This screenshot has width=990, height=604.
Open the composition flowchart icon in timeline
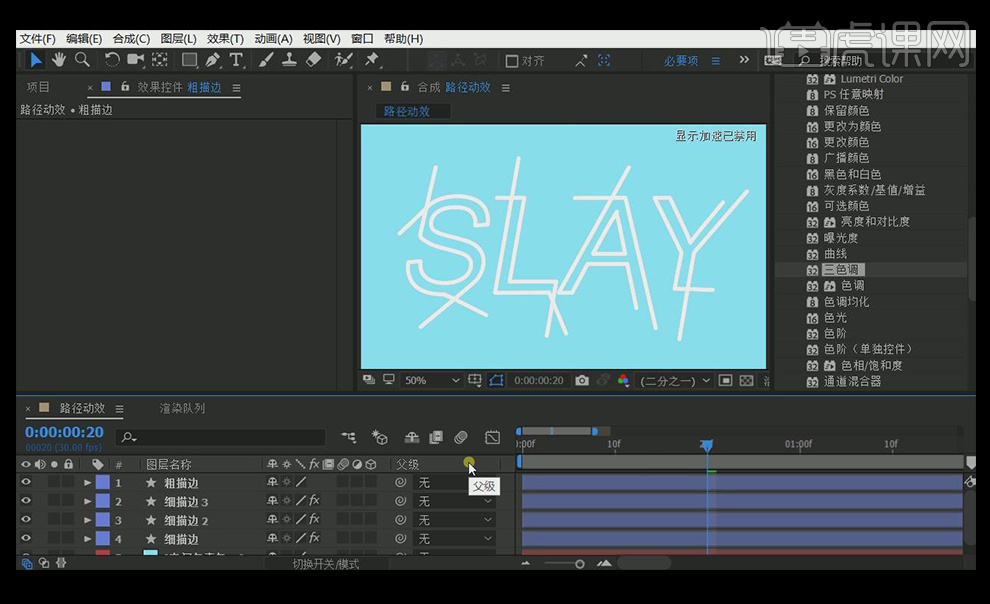point(349,437)
